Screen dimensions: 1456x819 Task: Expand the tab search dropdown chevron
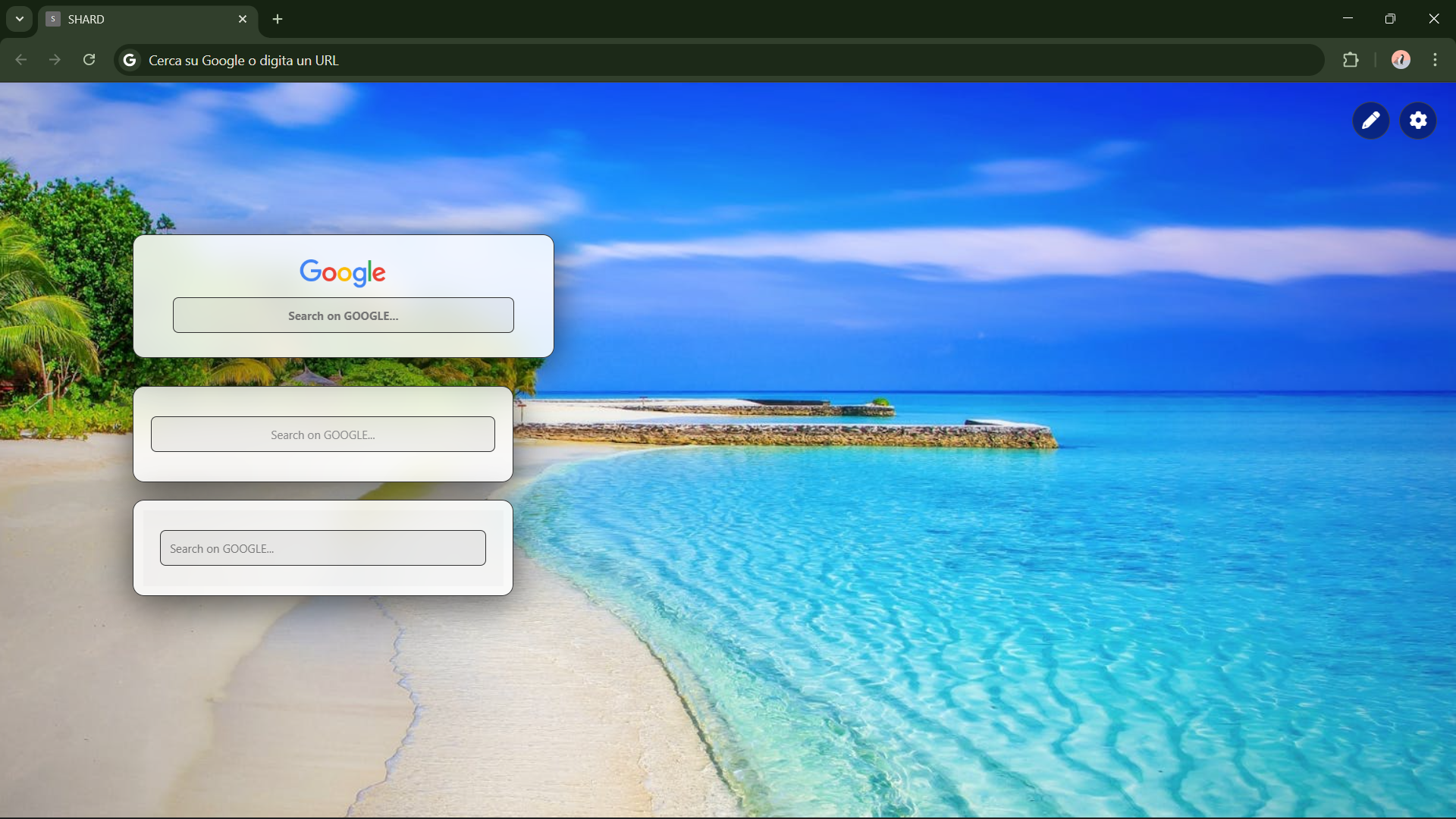20,19
